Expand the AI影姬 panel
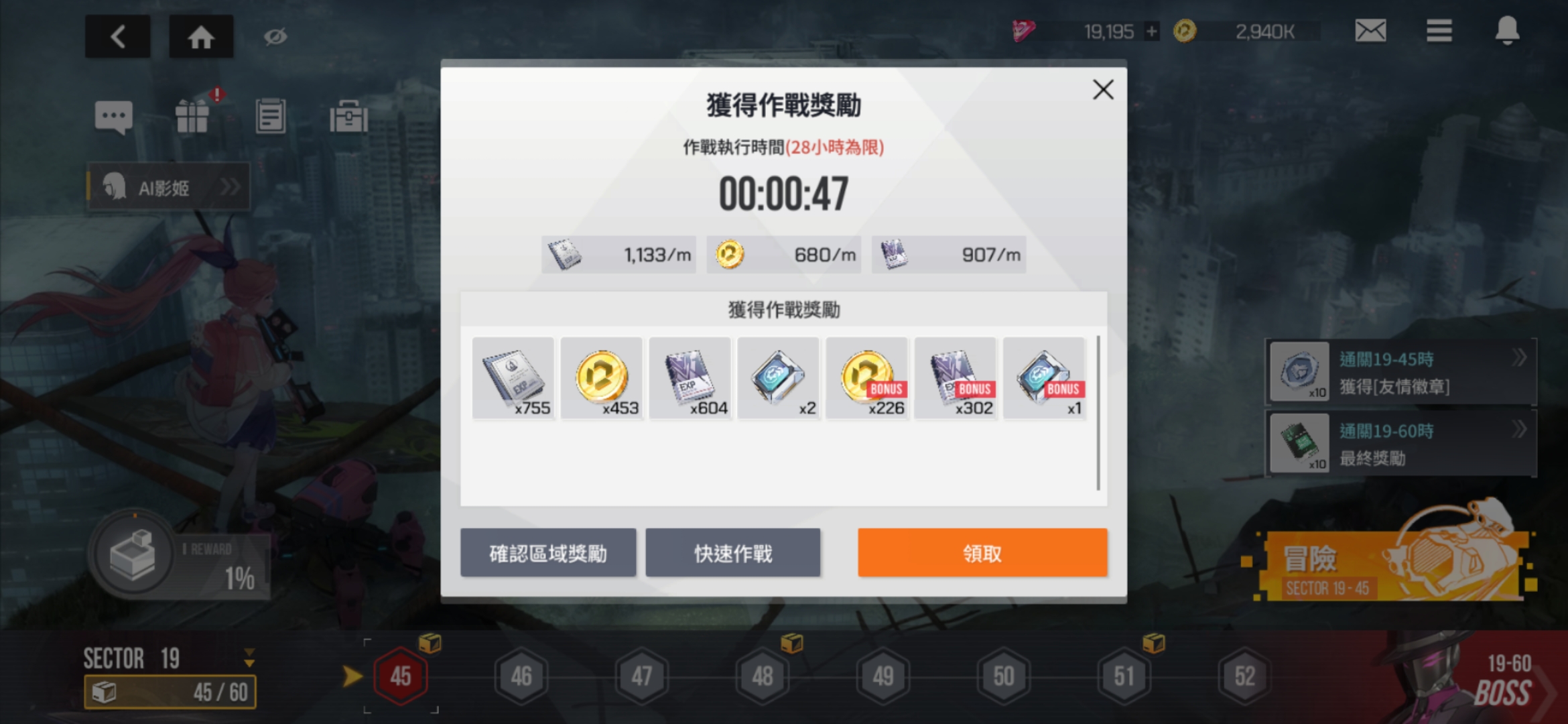 tap(168, 187)
